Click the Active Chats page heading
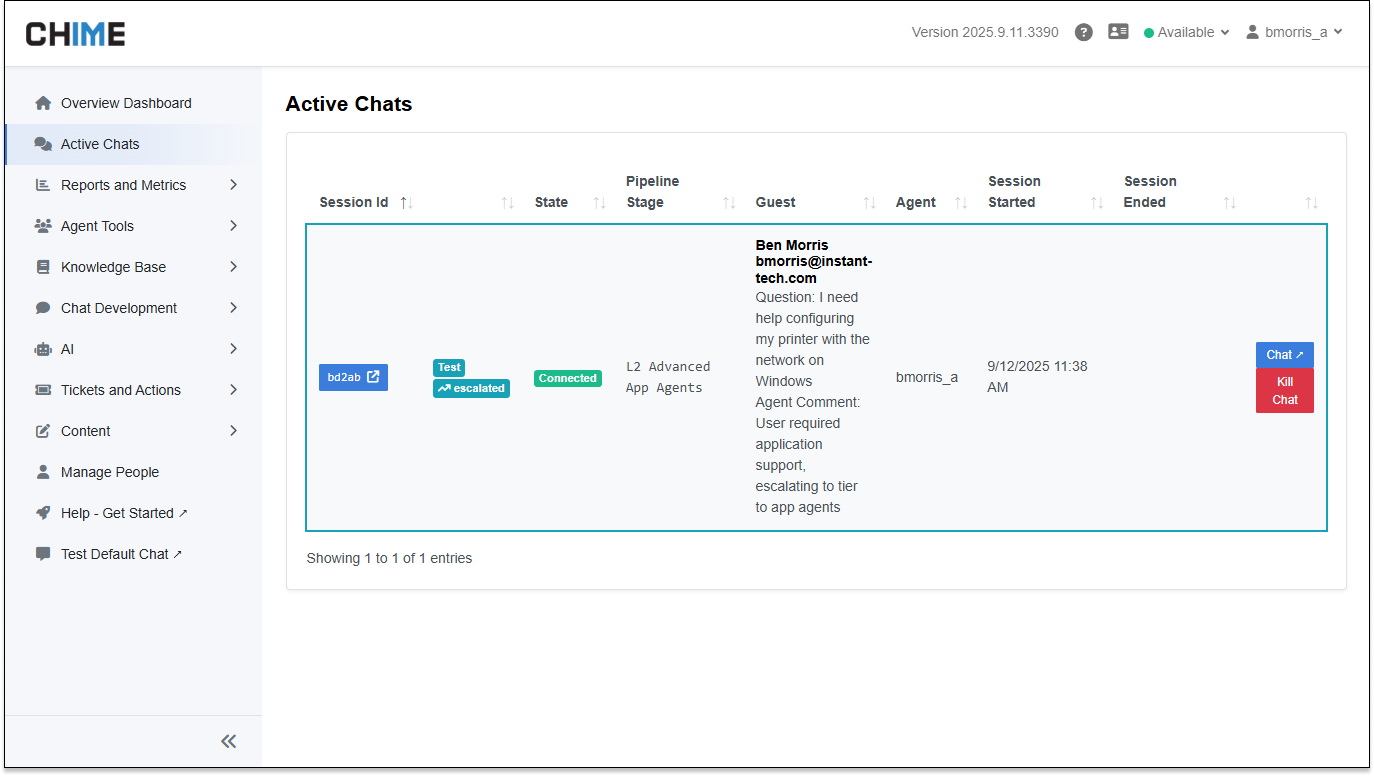The width and height of the screenshot is (1374, 776). 349,104
